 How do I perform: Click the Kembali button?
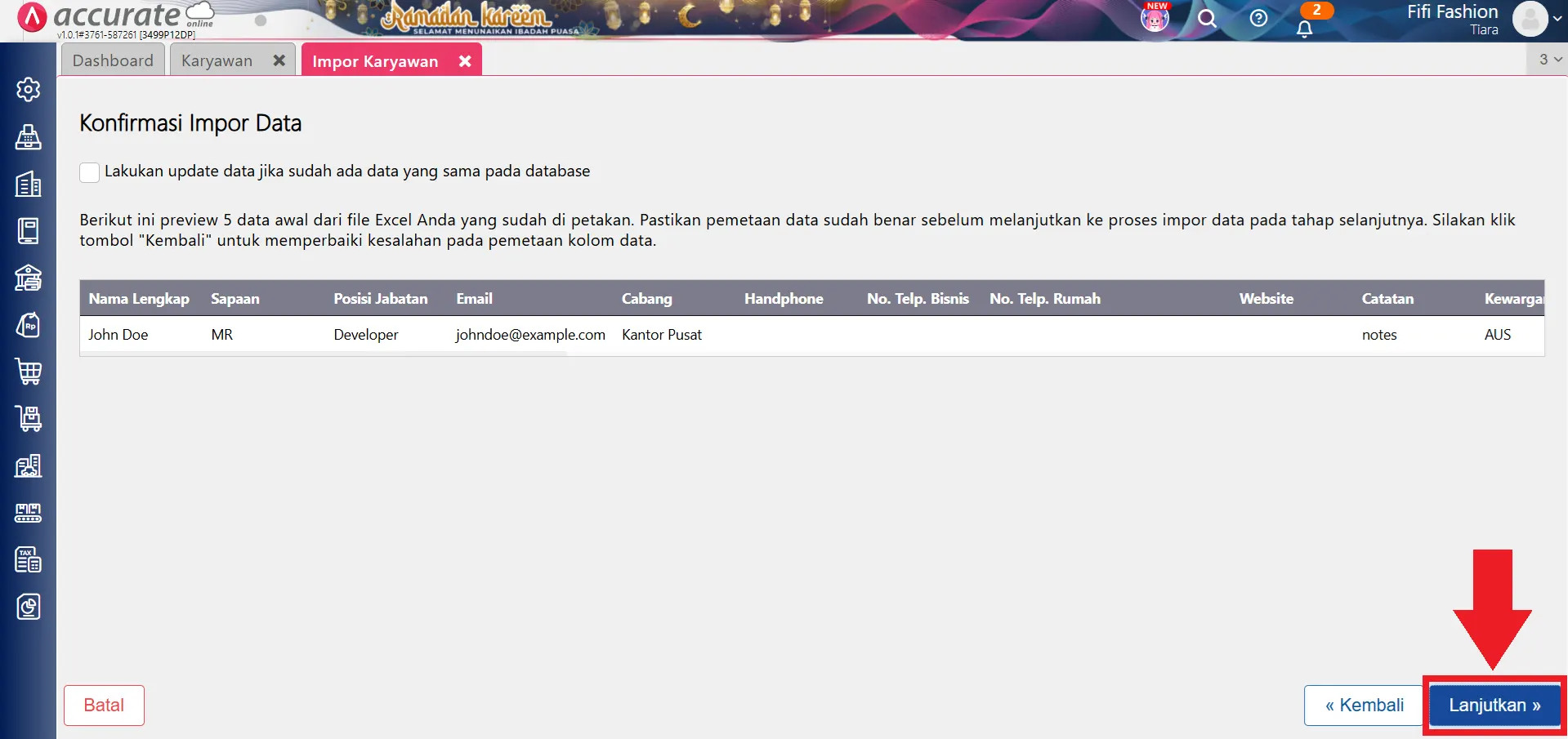click(1364, 706)
